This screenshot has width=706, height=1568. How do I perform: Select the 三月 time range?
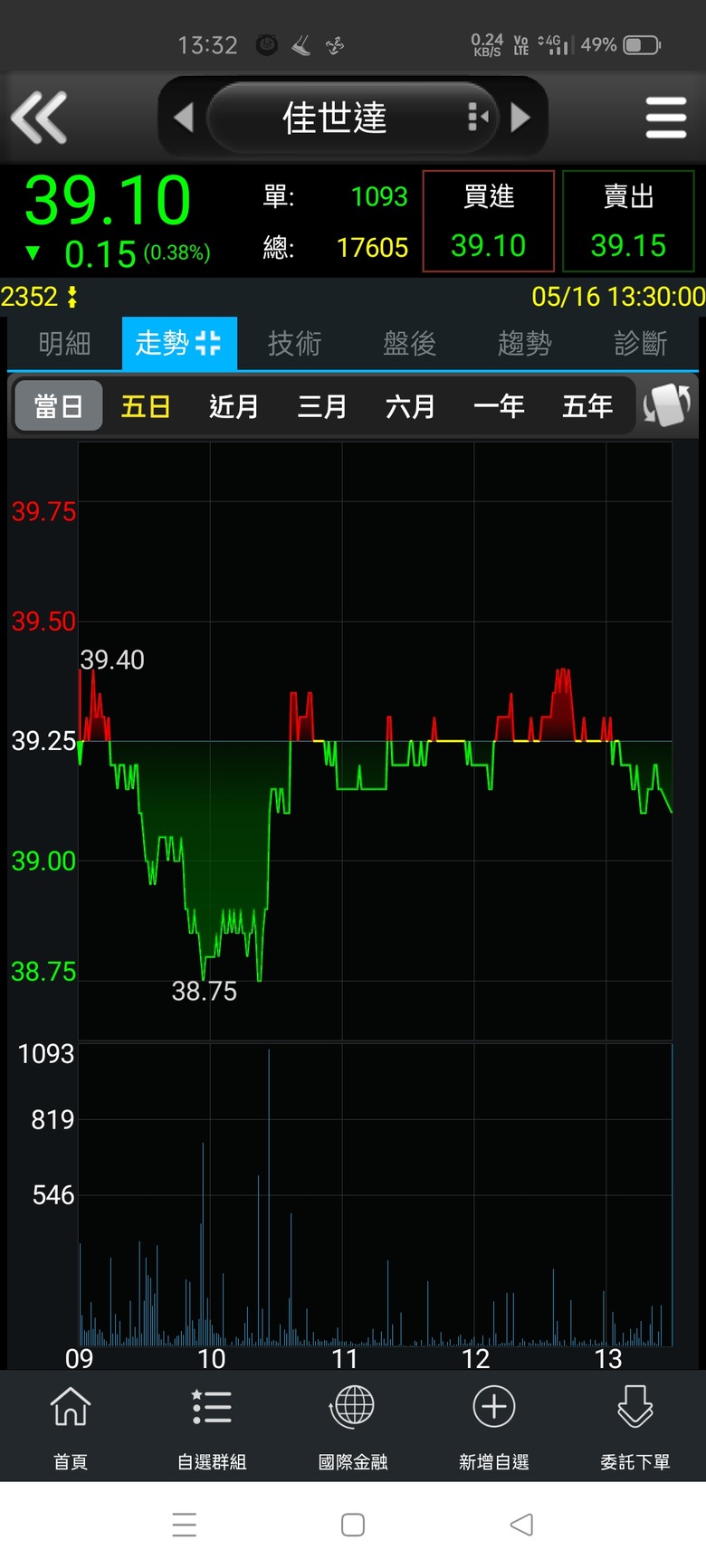point(322,406)
